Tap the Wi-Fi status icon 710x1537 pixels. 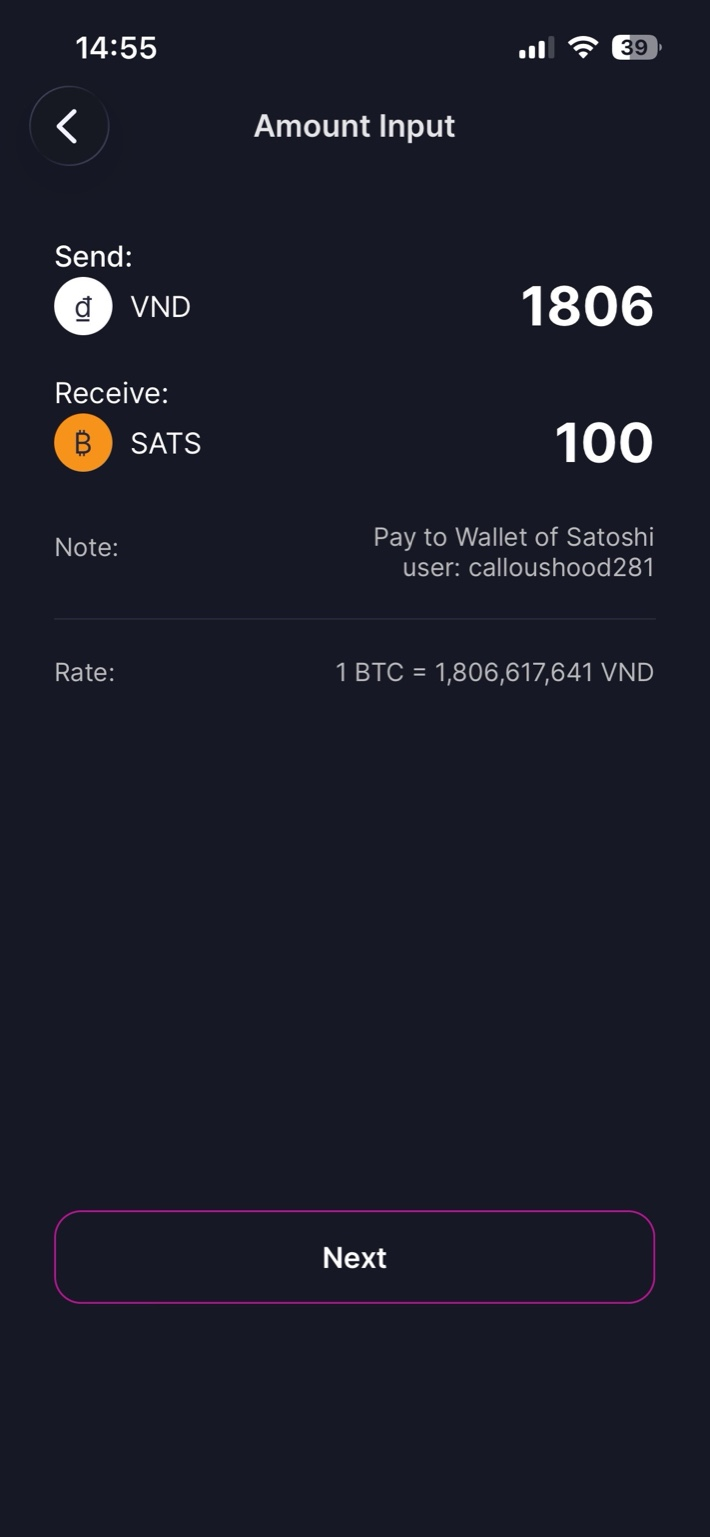[x=582, y=47]
